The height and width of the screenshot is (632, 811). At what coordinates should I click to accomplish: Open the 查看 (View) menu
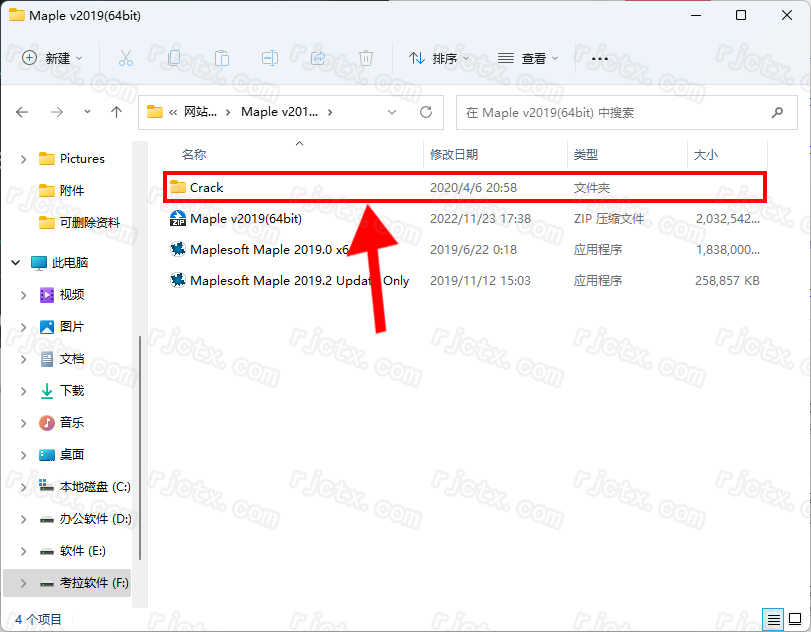tap(529, 58)
